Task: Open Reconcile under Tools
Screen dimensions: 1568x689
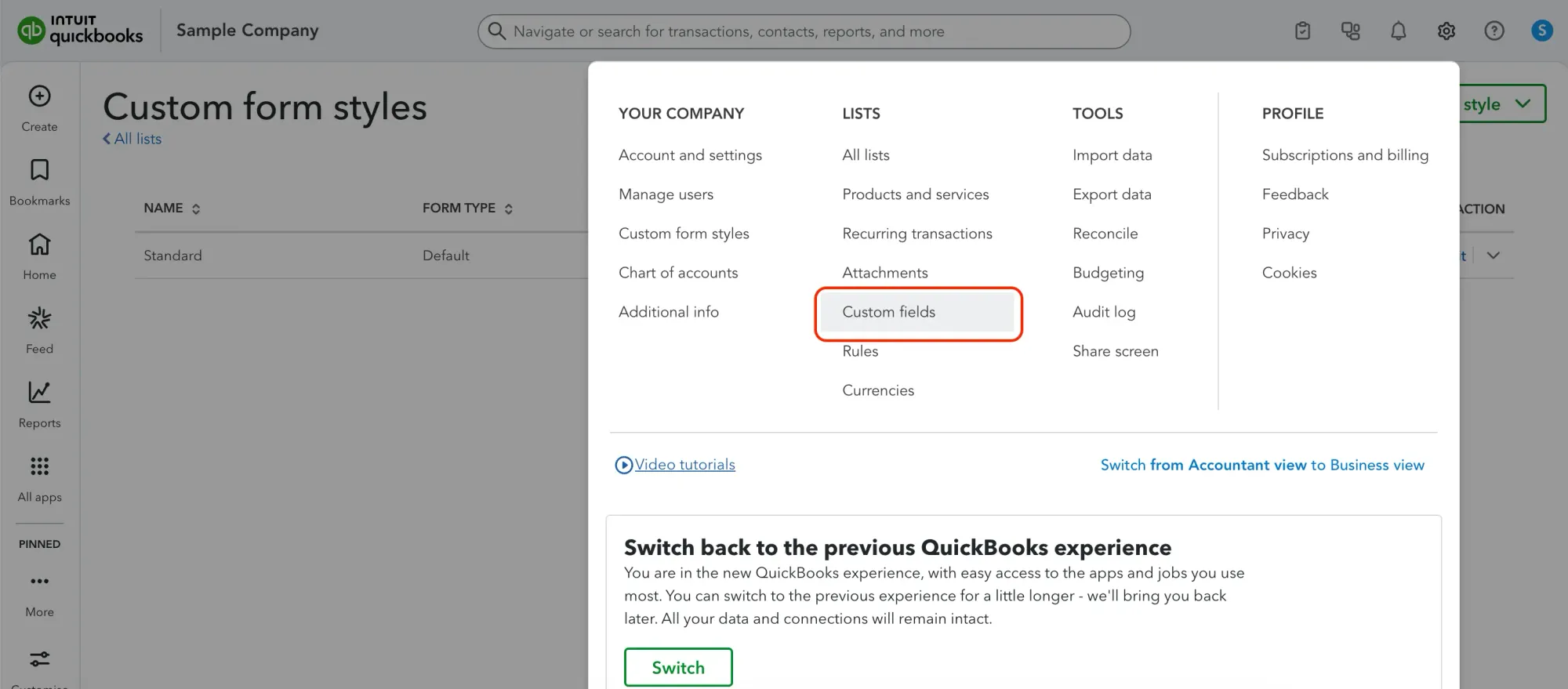Action: [x=1105, y=233]
